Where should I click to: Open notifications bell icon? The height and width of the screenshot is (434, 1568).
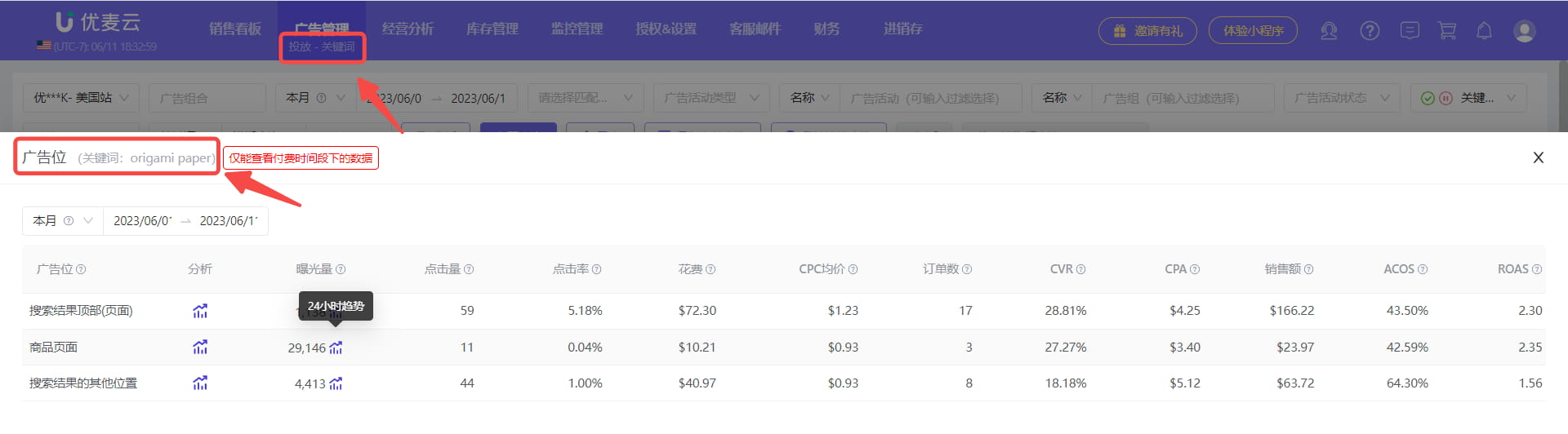click(1484, 31)
